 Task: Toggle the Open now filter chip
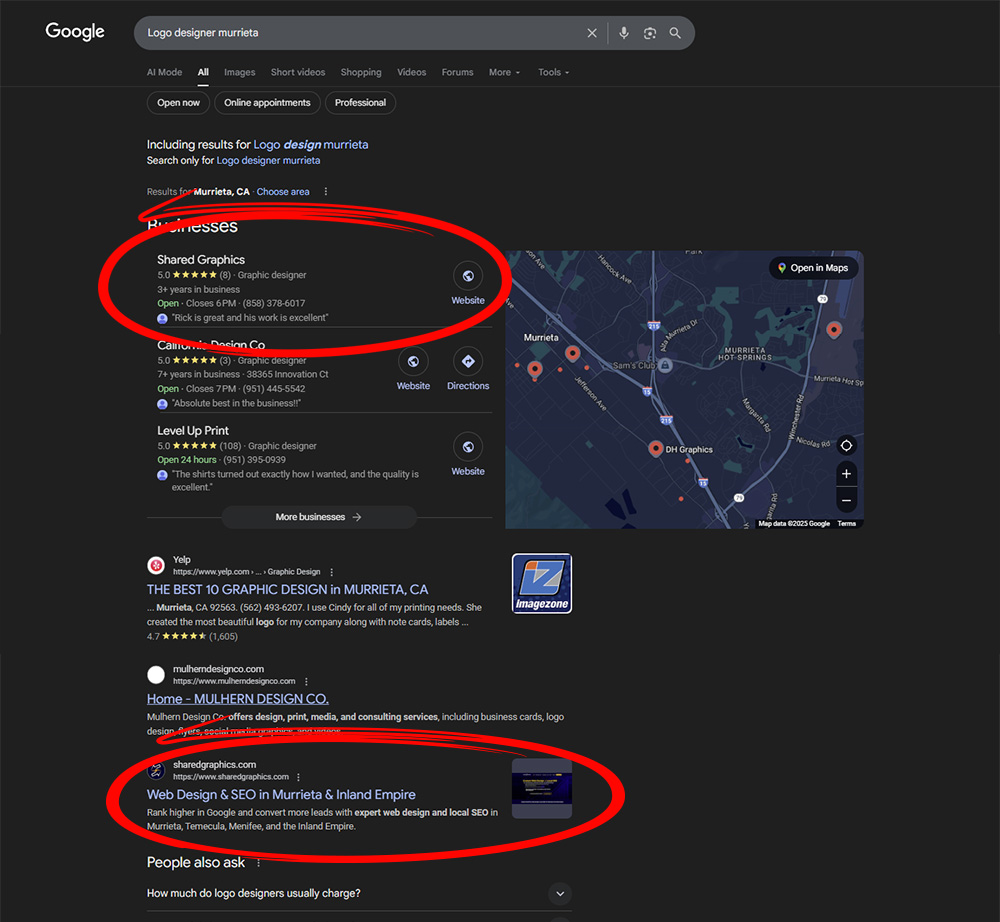point(178,103)
